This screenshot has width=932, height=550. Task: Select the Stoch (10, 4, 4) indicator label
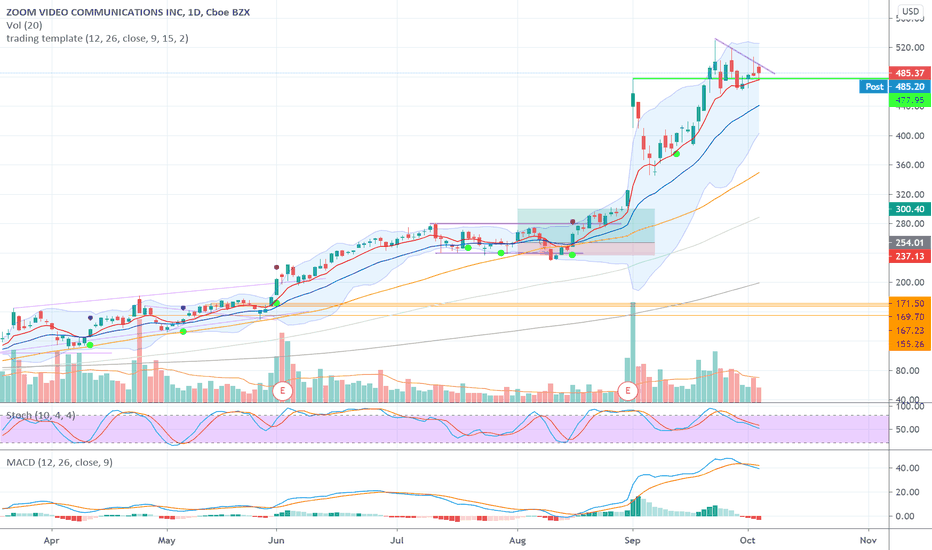[x=41, y=415]
